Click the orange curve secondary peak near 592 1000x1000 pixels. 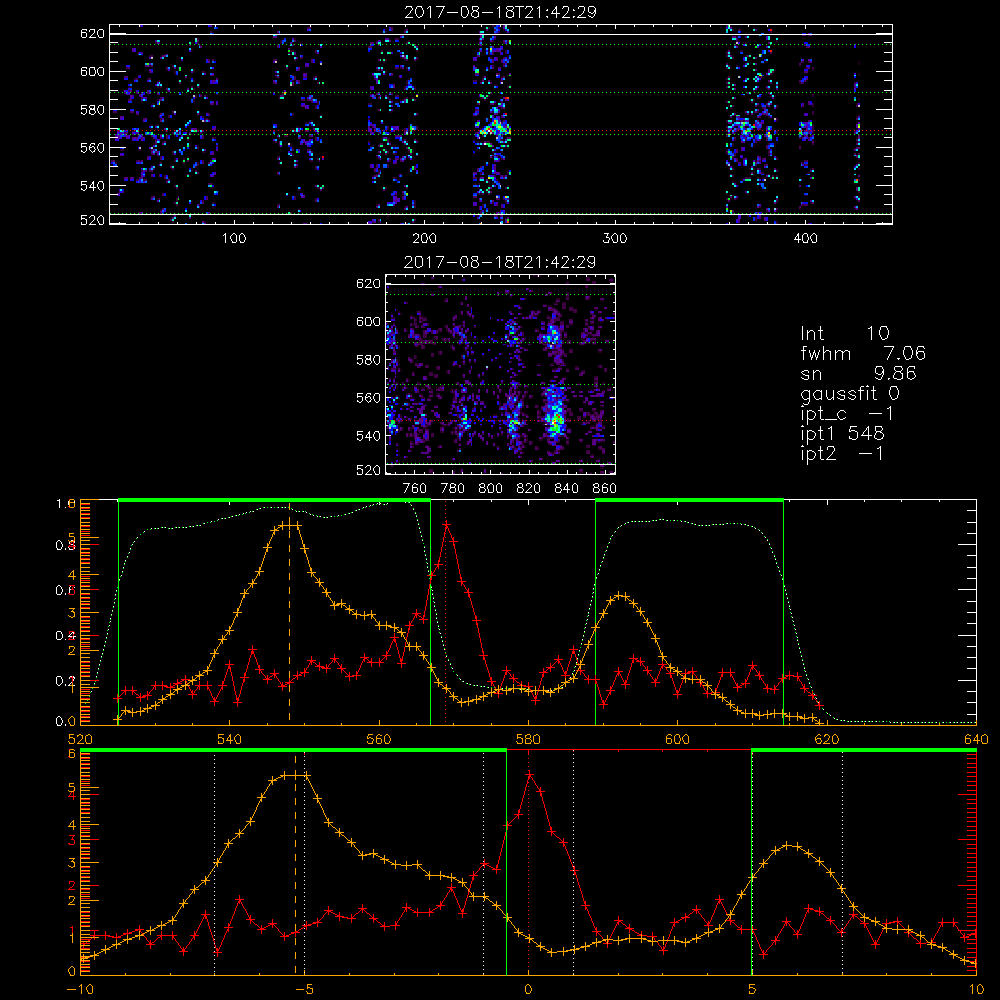621,596
